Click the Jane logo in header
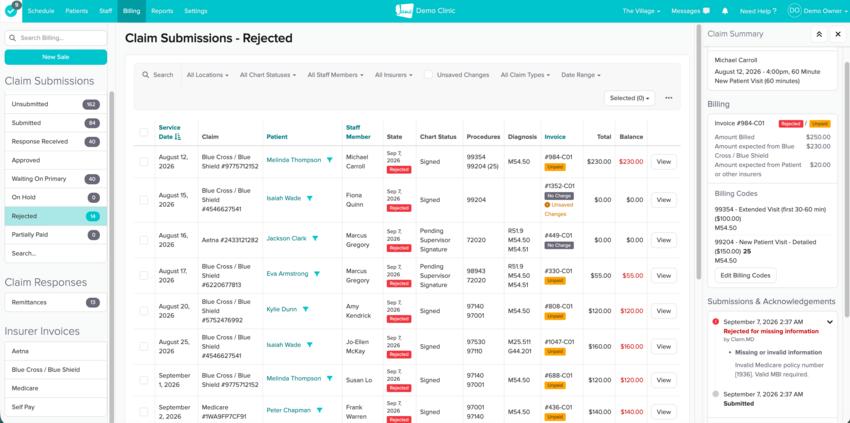850x423 pixels. coord(404,11)
